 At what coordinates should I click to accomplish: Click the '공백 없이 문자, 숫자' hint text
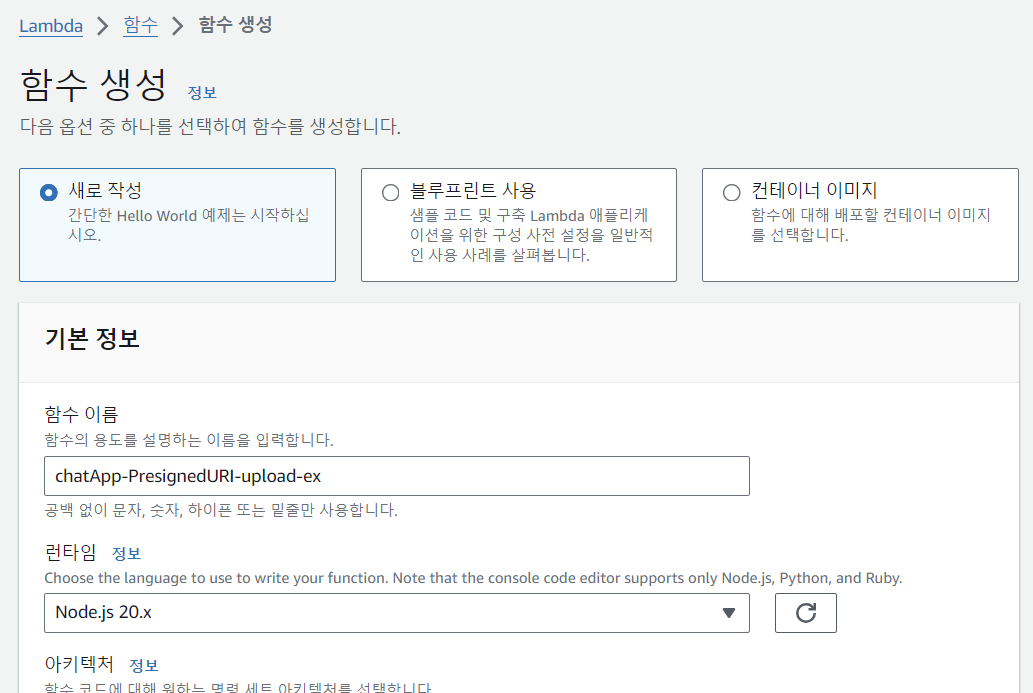(221, 510)
